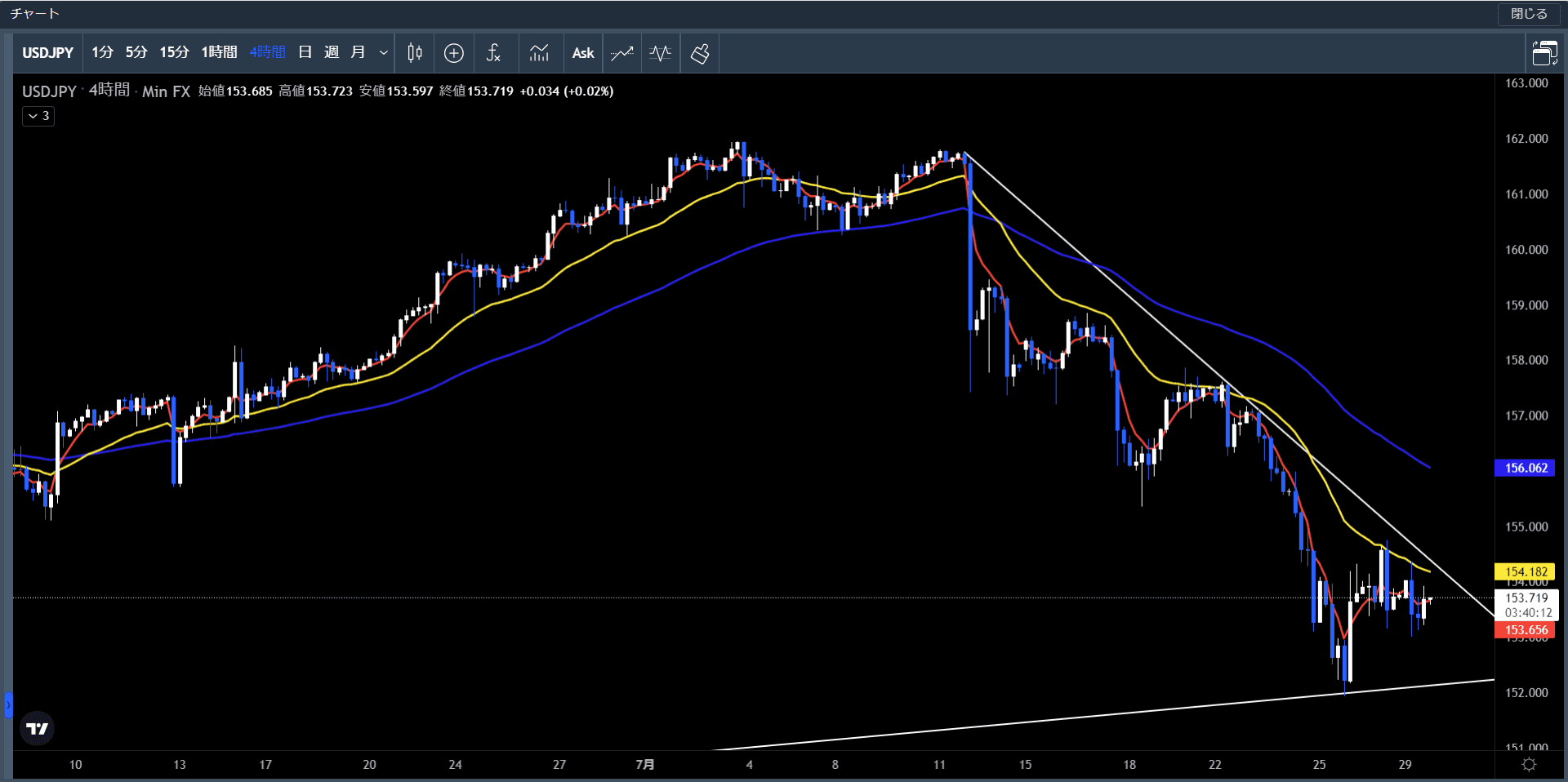
Task: Click the 158.000 price axis label
Action: coord(1526,360)
